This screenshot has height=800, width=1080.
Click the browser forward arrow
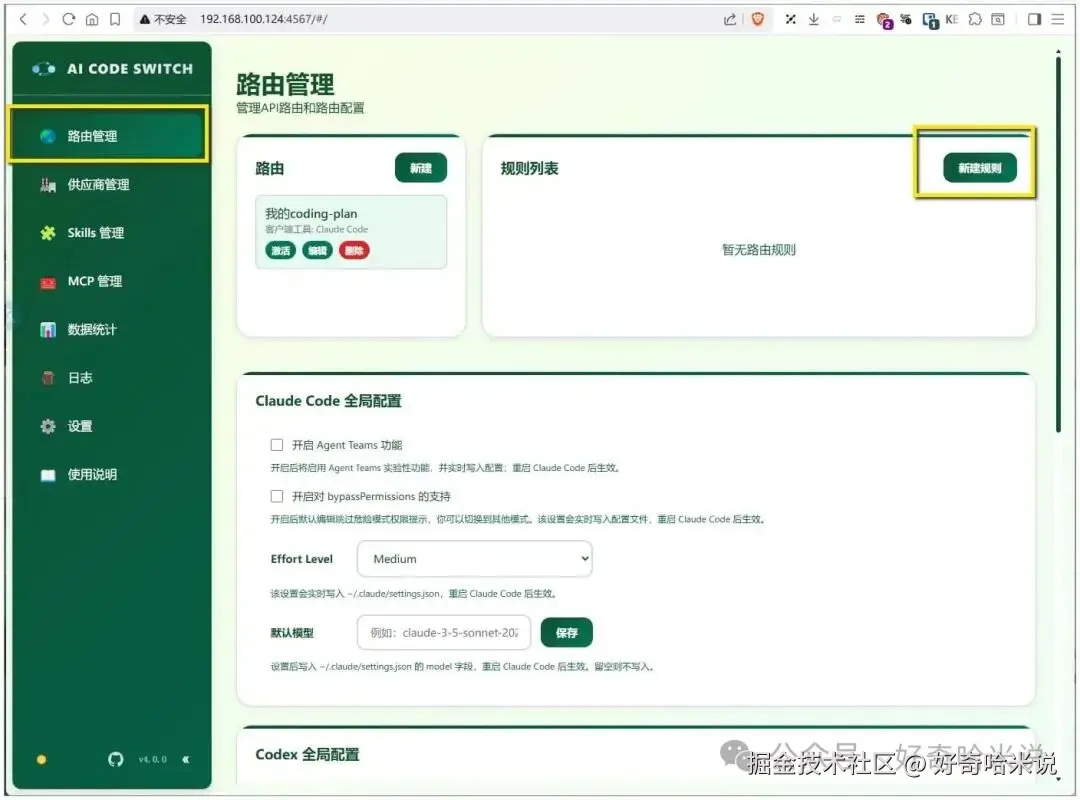(45, 19)
